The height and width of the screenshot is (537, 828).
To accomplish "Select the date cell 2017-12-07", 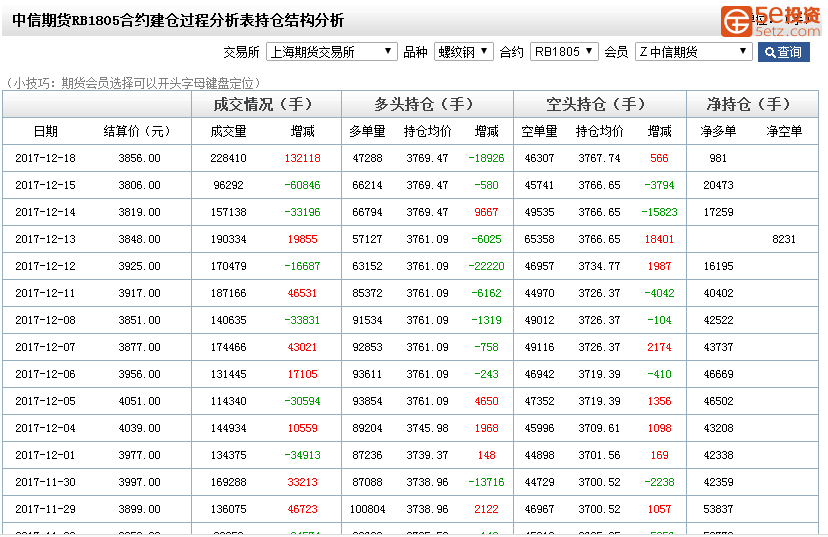I will click(45, 347).
